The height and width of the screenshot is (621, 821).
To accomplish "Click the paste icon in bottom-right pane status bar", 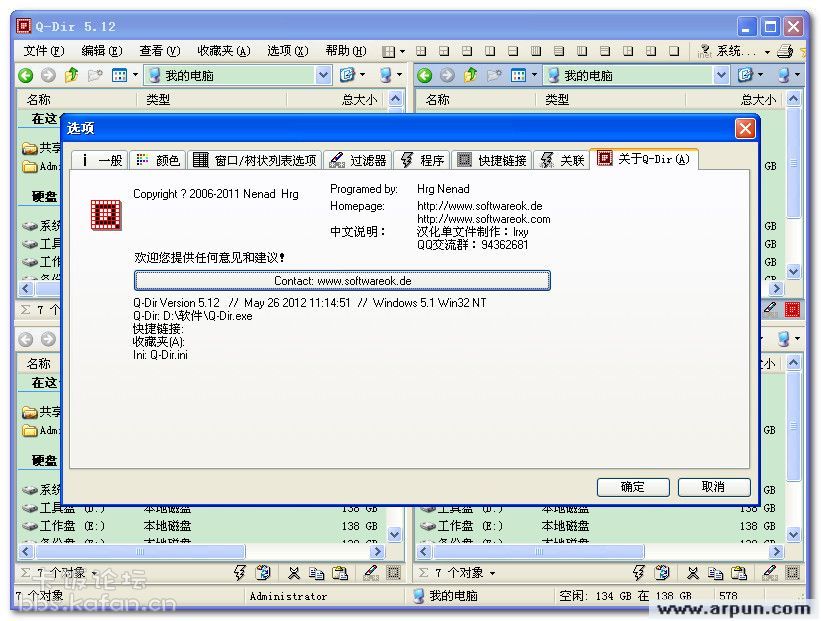I will tap(739, 573).
